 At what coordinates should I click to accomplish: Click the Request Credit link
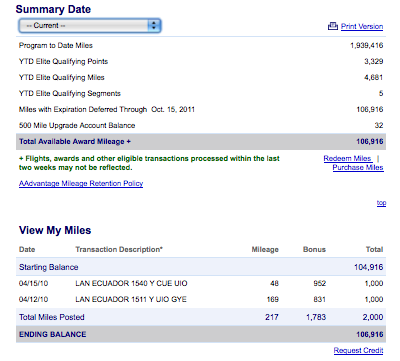coord(358,350)
